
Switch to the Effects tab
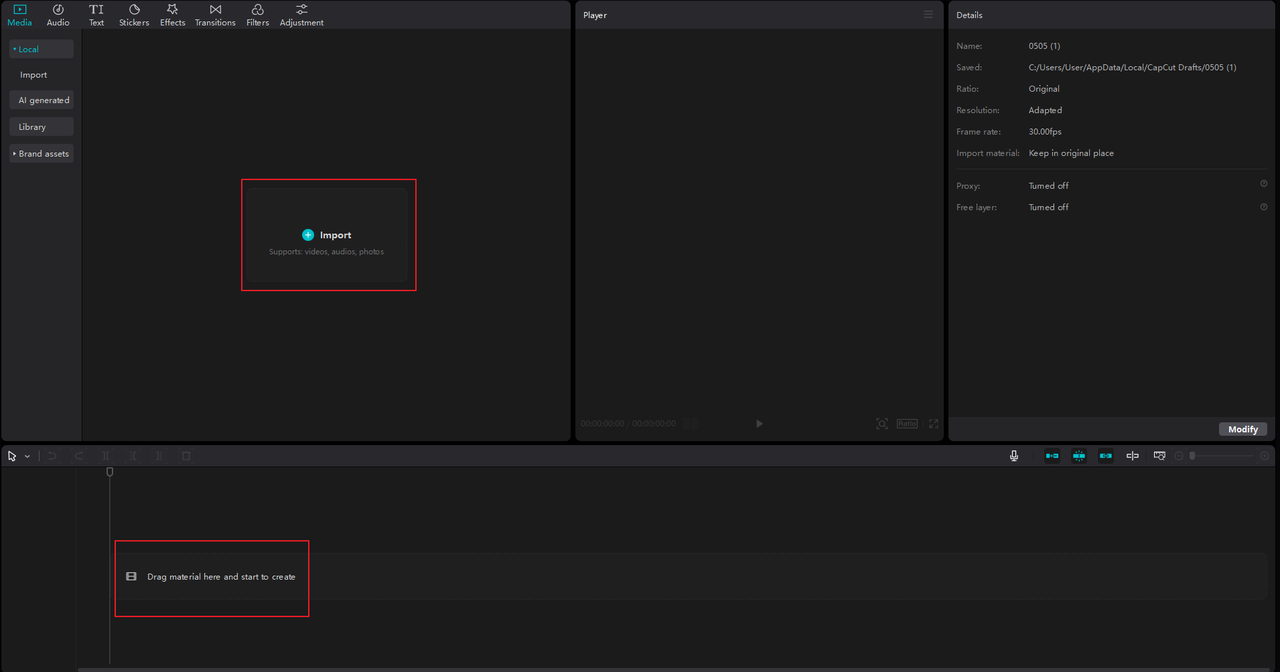(172, 15)
